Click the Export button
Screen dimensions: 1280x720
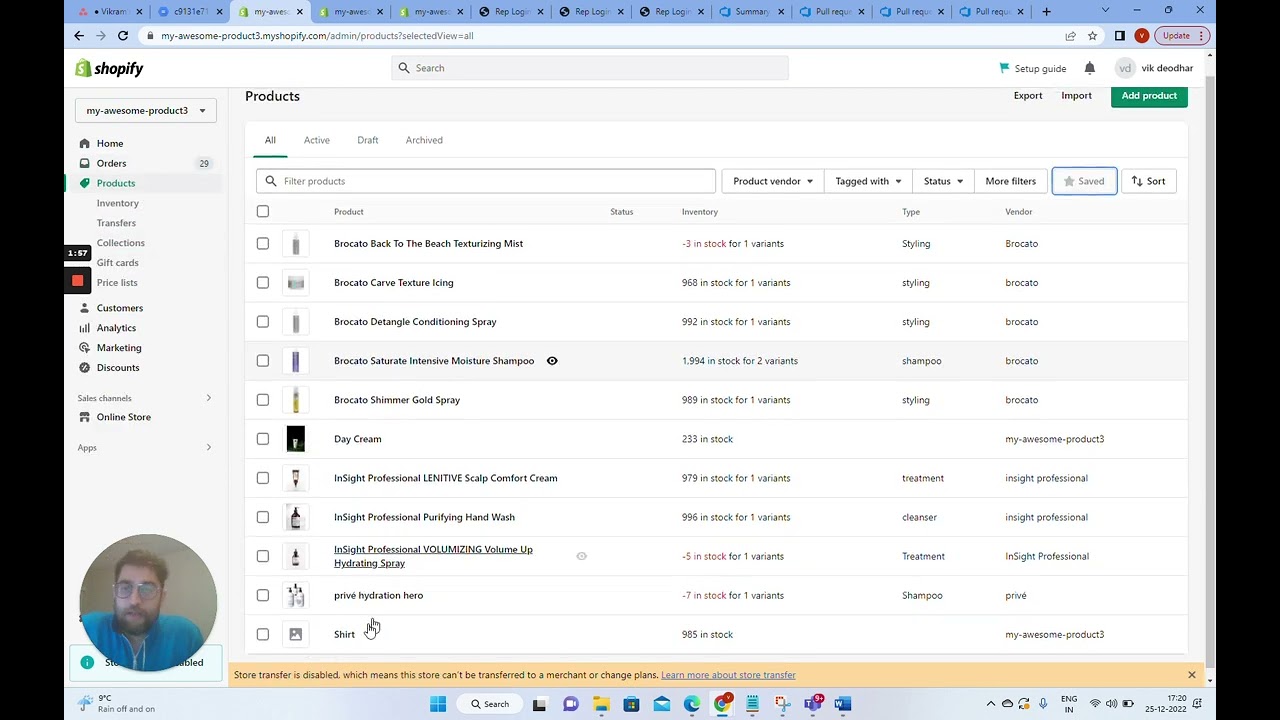point(1028,96)
